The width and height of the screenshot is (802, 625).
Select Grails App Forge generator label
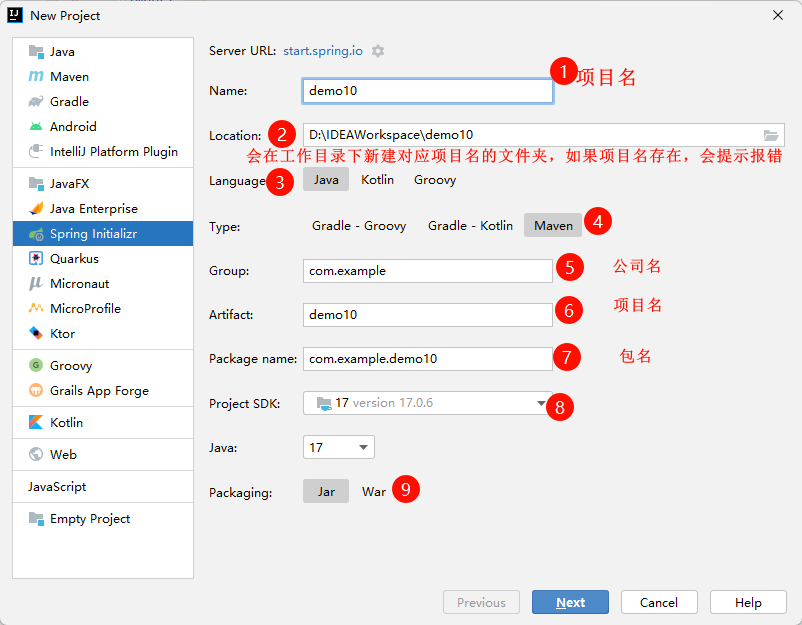click(x=99, y=391)
